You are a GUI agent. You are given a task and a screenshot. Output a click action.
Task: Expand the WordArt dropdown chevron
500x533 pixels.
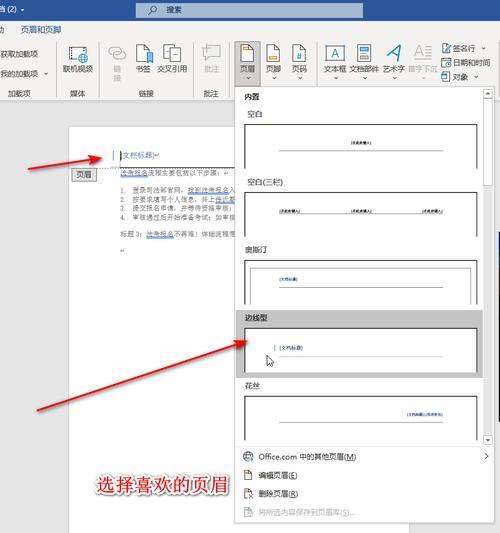click(x=394, y=78)
